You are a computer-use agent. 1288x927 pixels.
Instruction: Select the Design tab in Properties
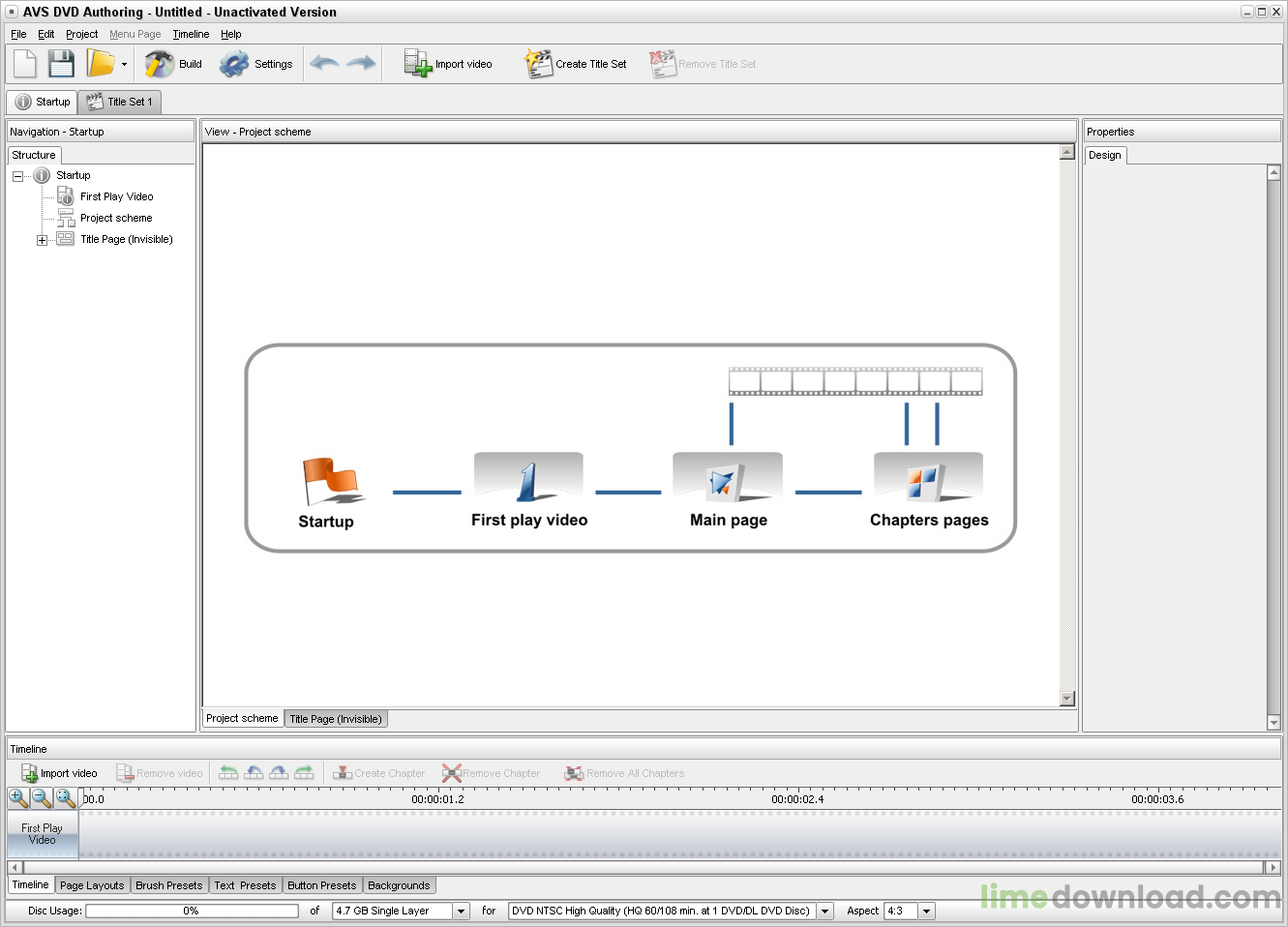click(x=1105, y=155)
